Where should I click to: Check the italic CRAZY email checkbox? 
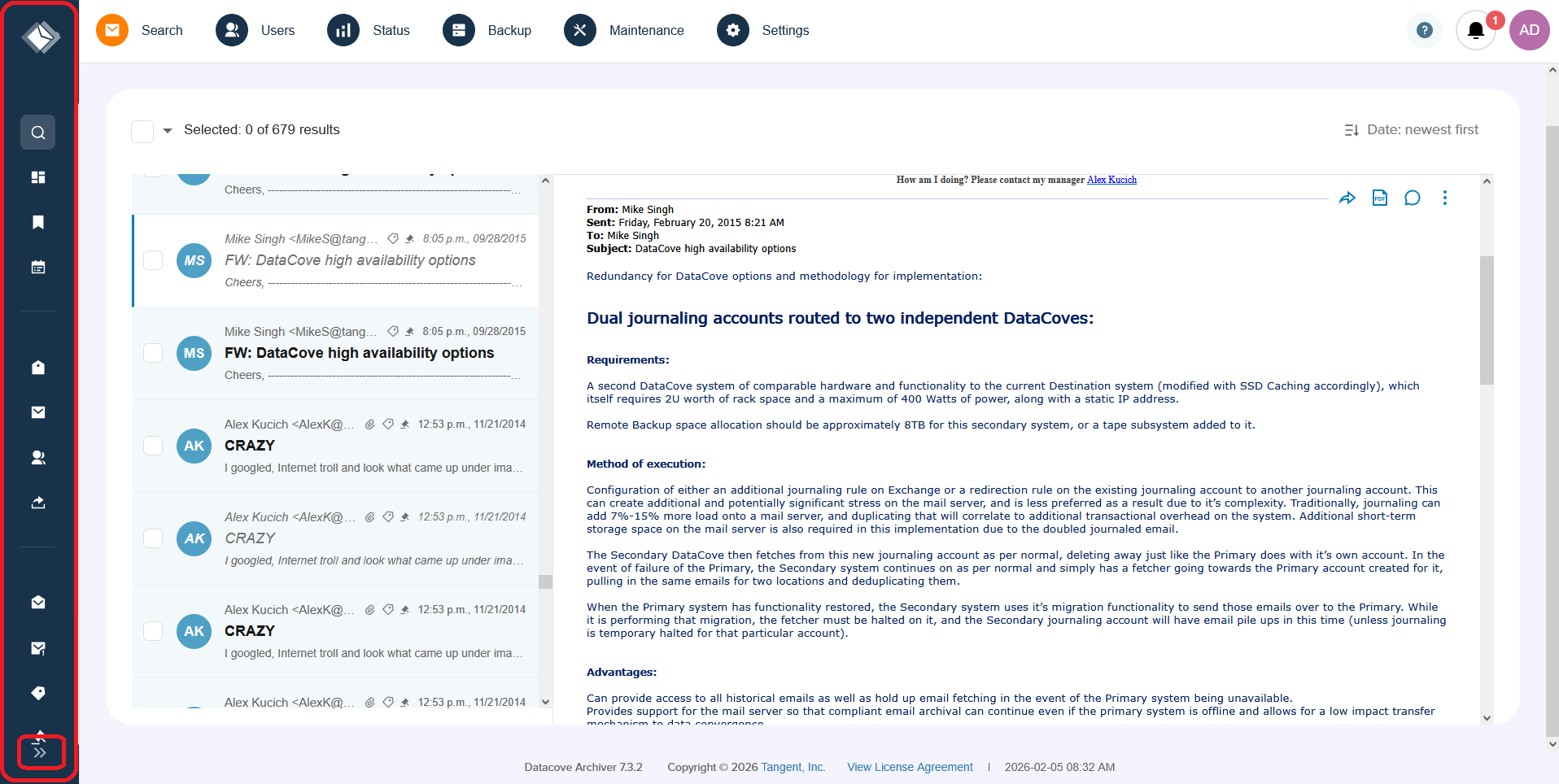[153, 538]
